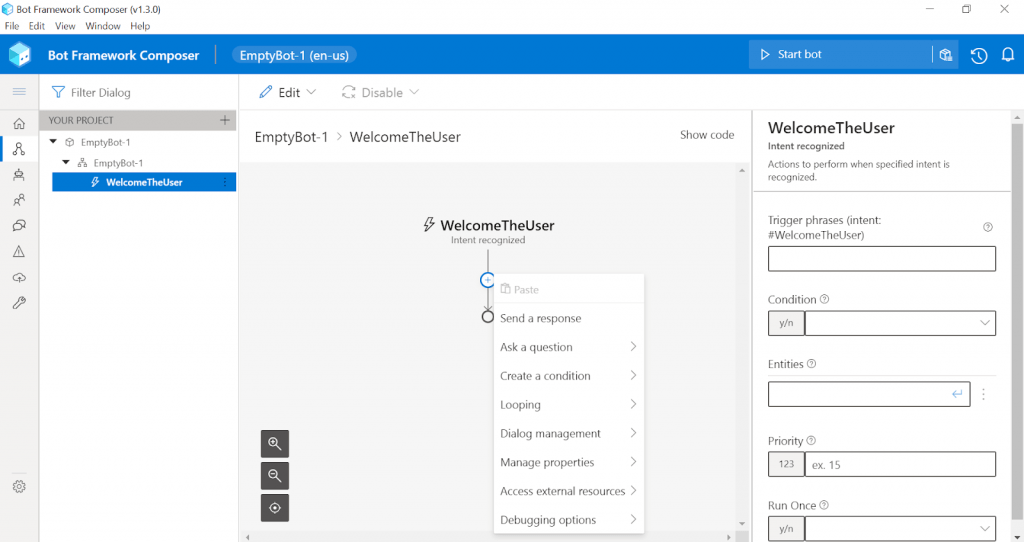Toggle the Run Once y/n type selector
The image size is (1024, 542).
pyautogui.click(x=785, y=528)
